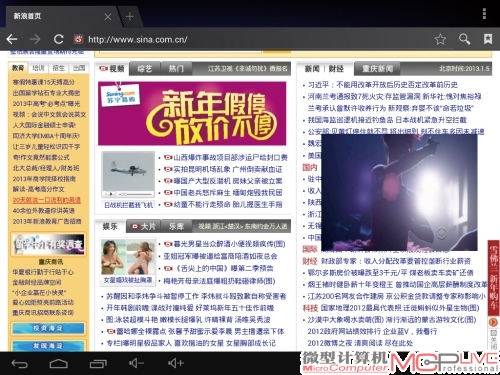This screenshot has height=375, width=500.
Task: Open bookmarks list icon in toolbar
Action: pyautogui.click(x=488, y=39)
